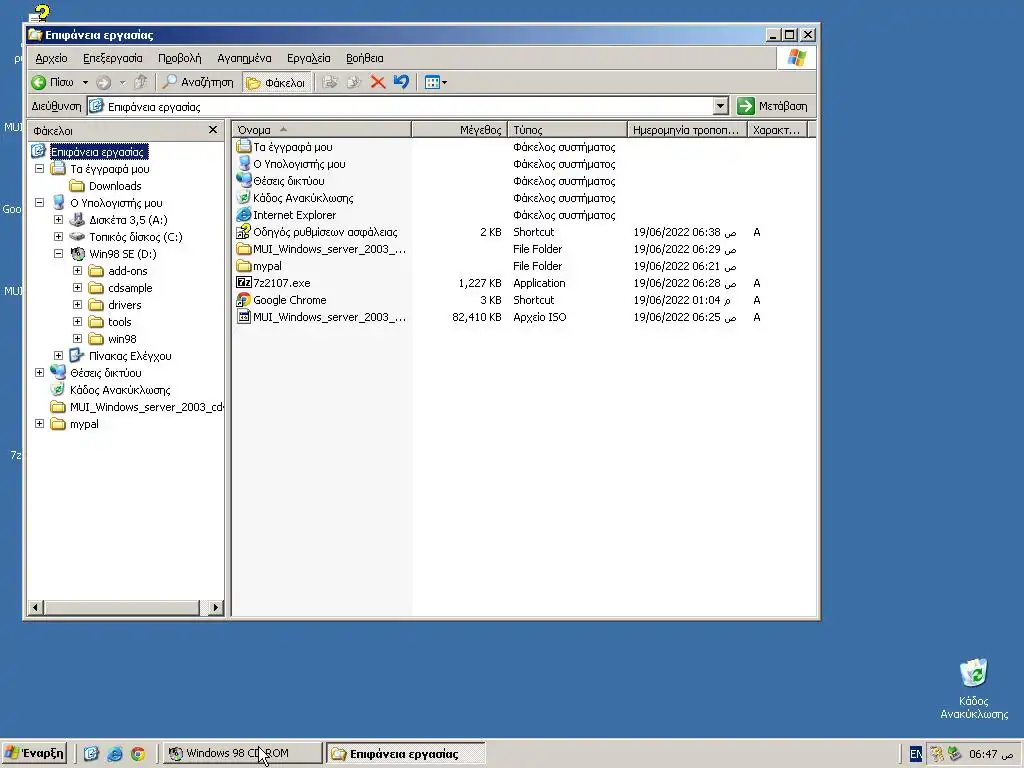Expand the add-ons folder node
The height and width of the screenshot is (768, 1024).
[77, 270]
